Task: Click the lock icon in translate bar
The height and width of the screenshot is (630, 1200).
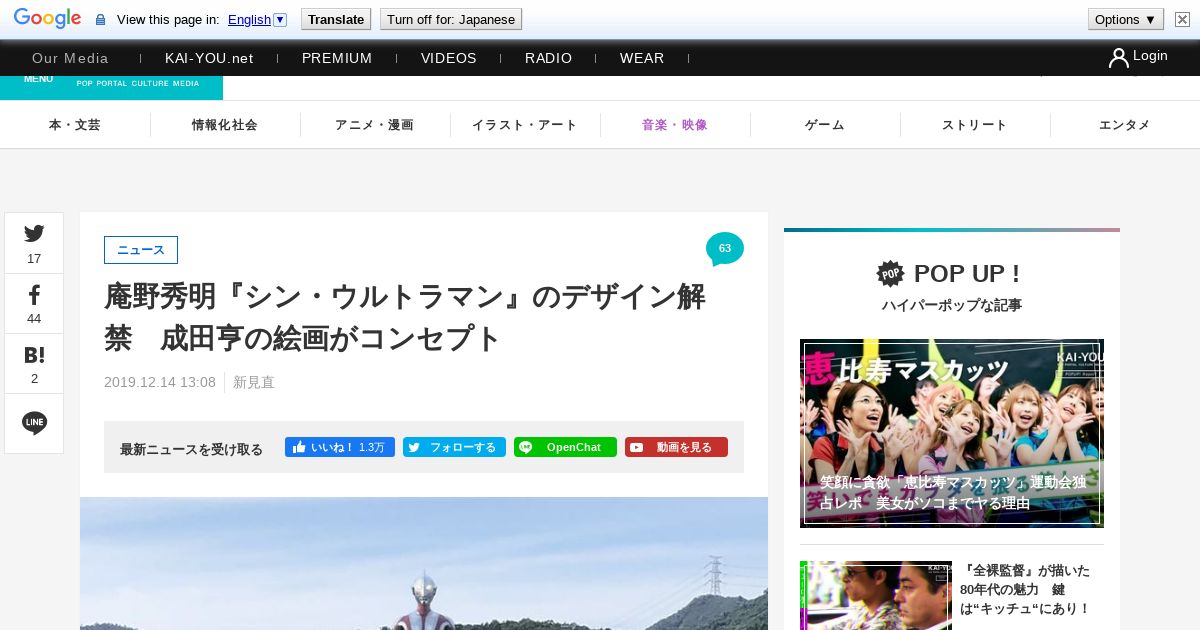Action: (x=100, y=20)
